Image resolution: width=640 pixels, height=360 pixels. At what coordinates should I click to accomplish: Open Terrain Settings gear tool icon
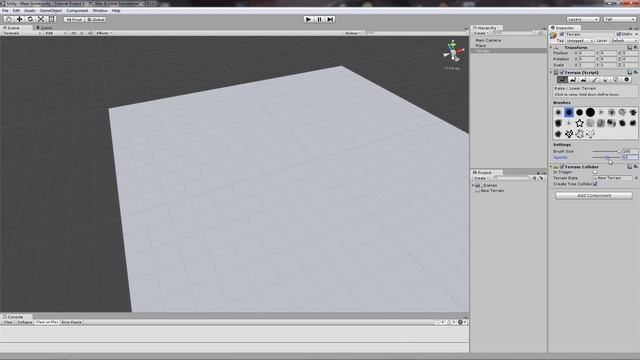(627, 80)
